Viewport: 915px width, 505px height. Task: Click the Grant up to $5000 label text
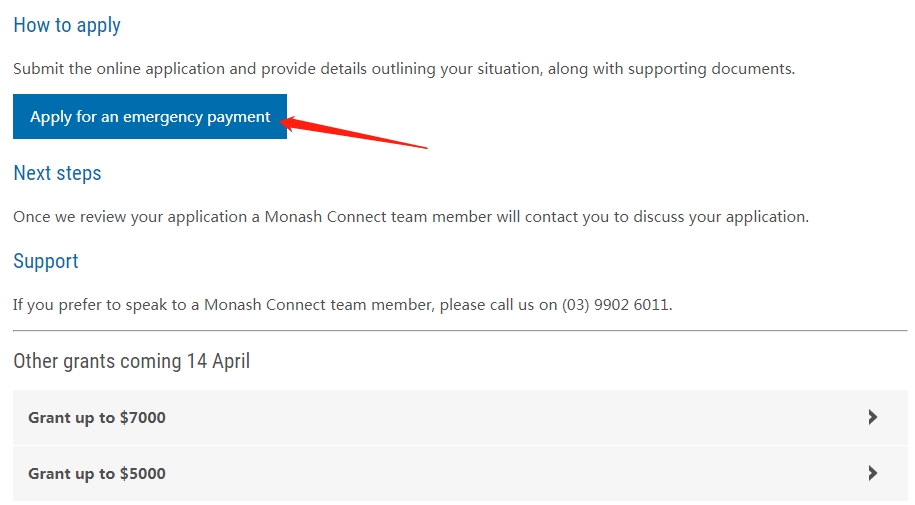97,474
